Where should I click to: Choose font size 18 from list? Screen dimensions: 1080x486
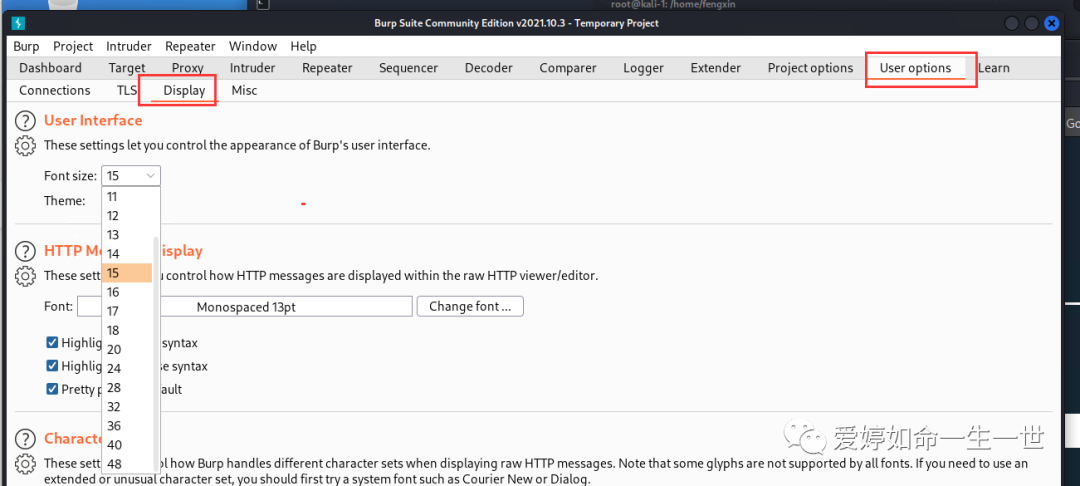[x=127, y=330]
